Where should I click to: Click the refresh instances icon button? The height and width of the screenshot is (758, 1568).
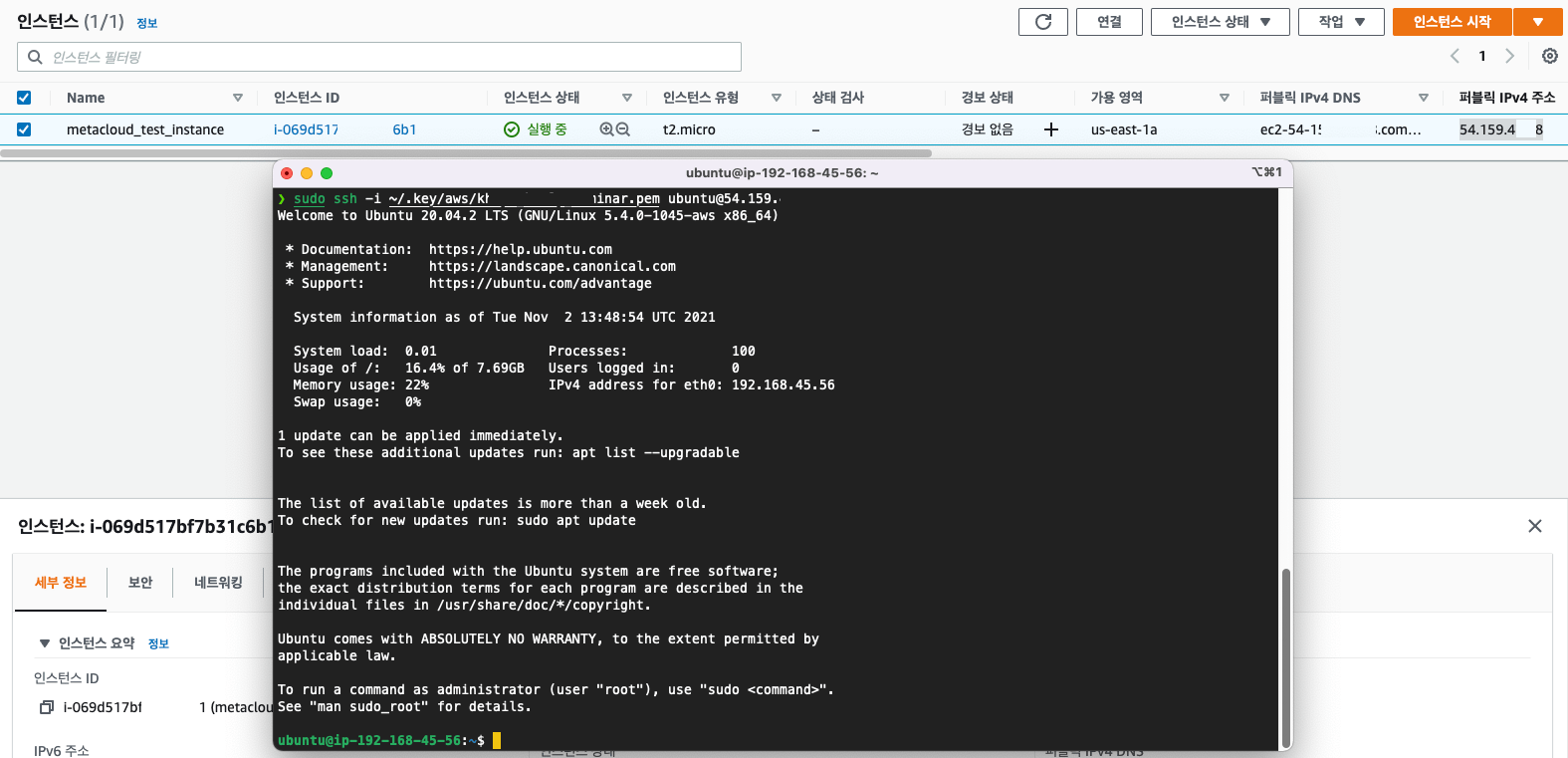pos(1043,22)
